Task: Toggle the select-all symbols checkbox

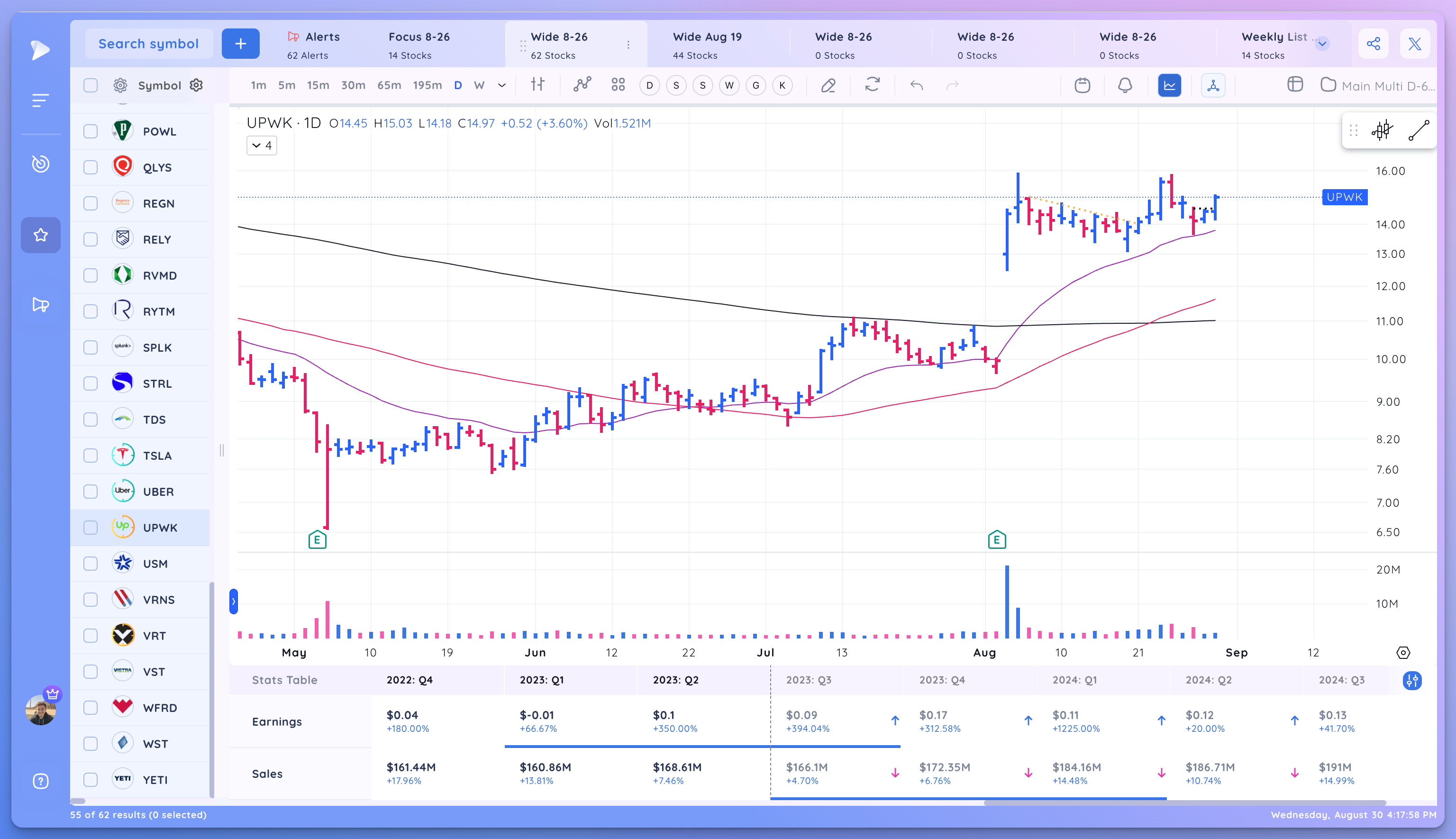Action: (91, 85)
